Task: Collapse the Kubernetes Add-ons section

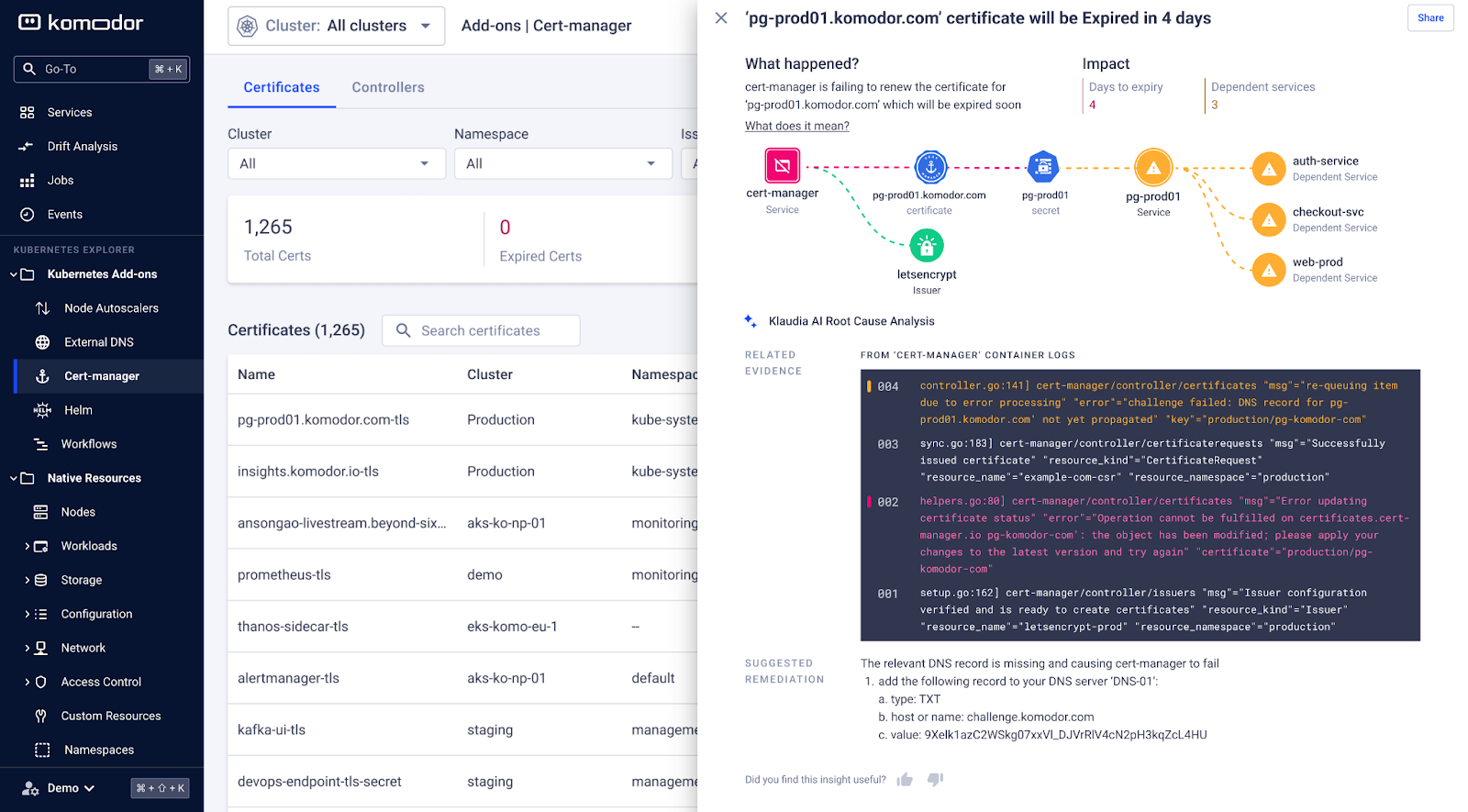Action: (x=14, y=274)
